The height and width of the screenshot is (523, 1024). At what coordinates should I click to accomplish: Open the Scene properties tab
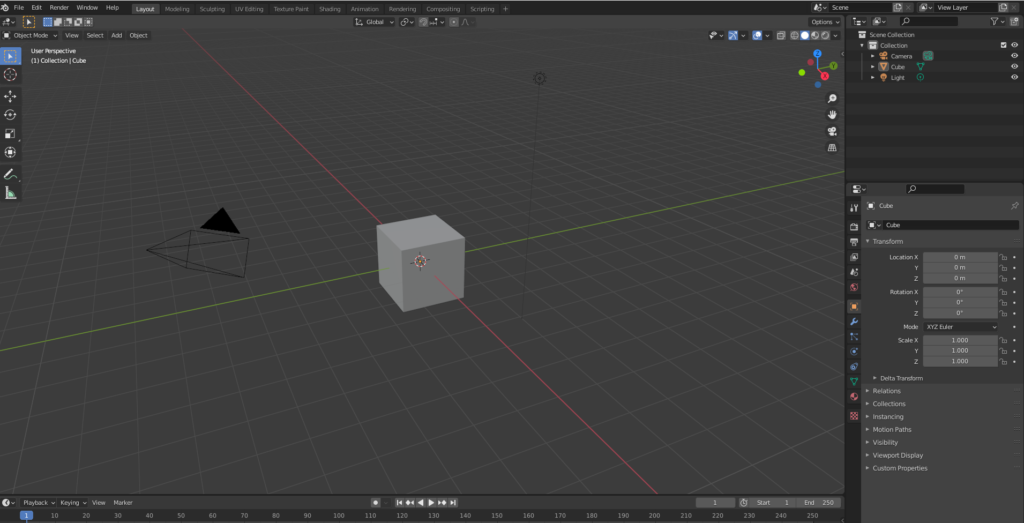(x=854, y=272)
